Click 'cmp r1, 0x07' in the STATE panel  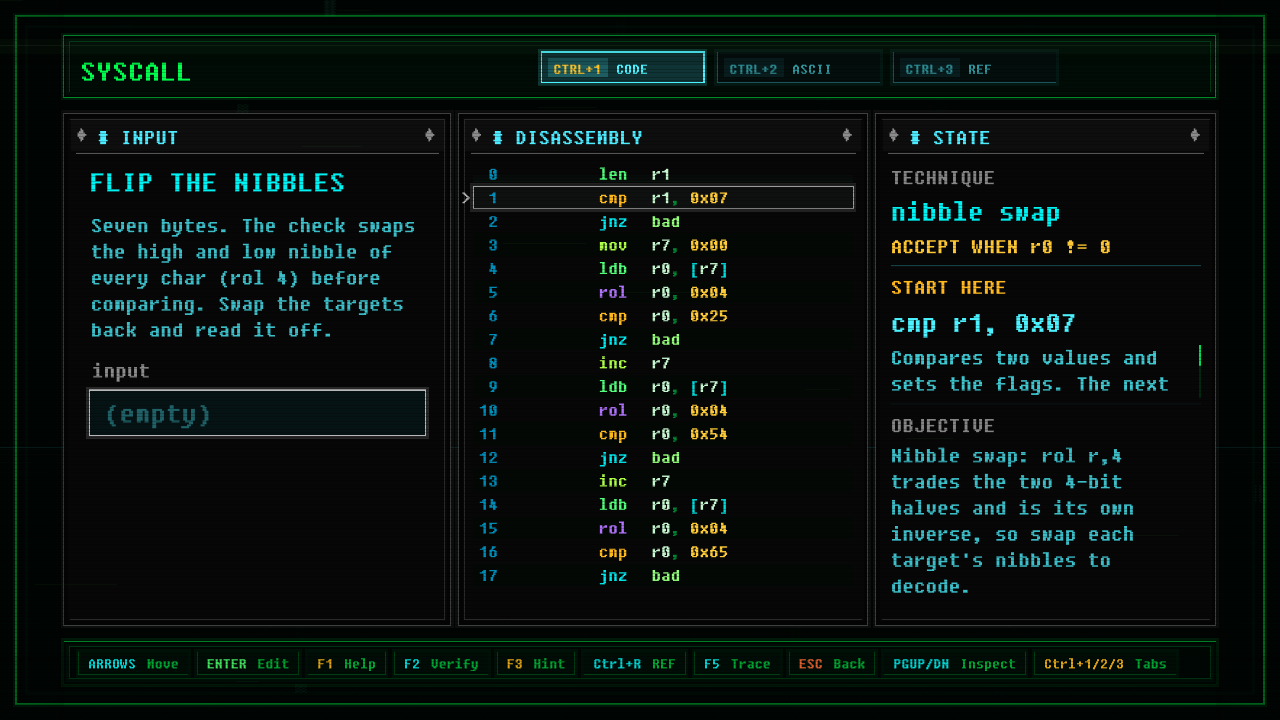pyautogui.click(x=983, y=324)
